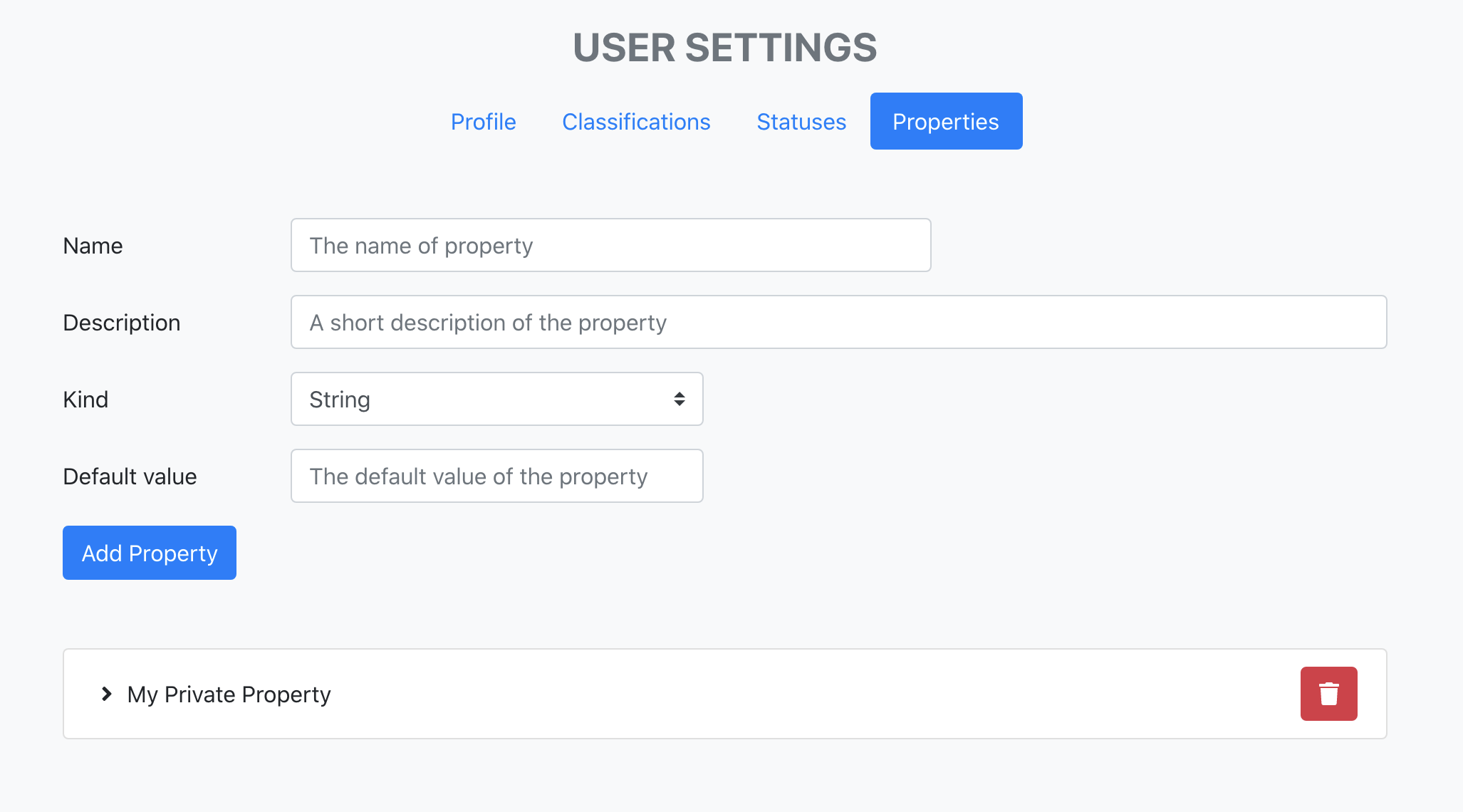Image resolution: width=1463 pixels, height=812 pixels.
Task: Click the Properties tab
Action: pyautogui.click(x=945, y=121)
